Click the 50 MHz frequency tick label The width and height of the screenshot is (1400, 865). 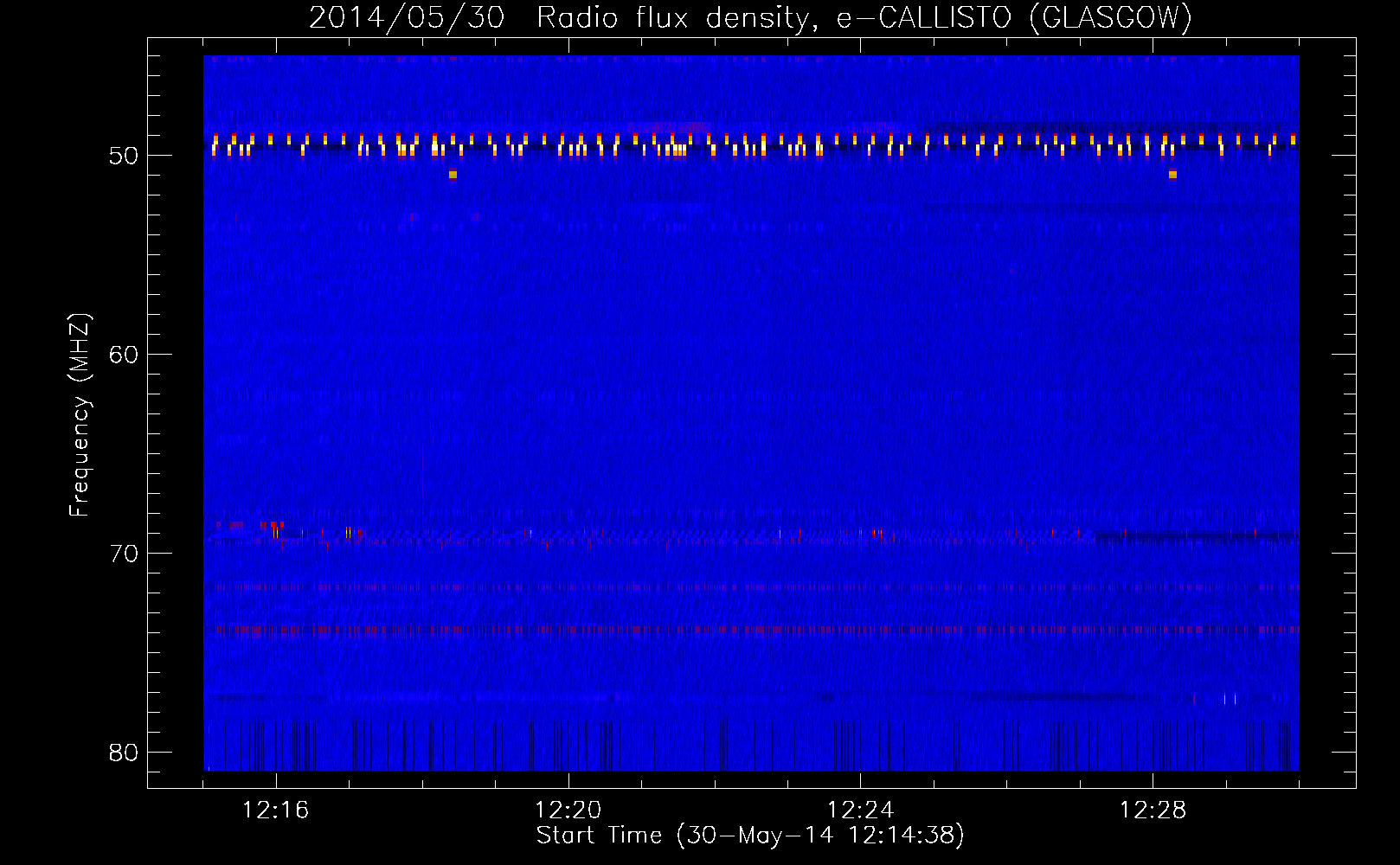pyautogui.click(x=124, y=156)
